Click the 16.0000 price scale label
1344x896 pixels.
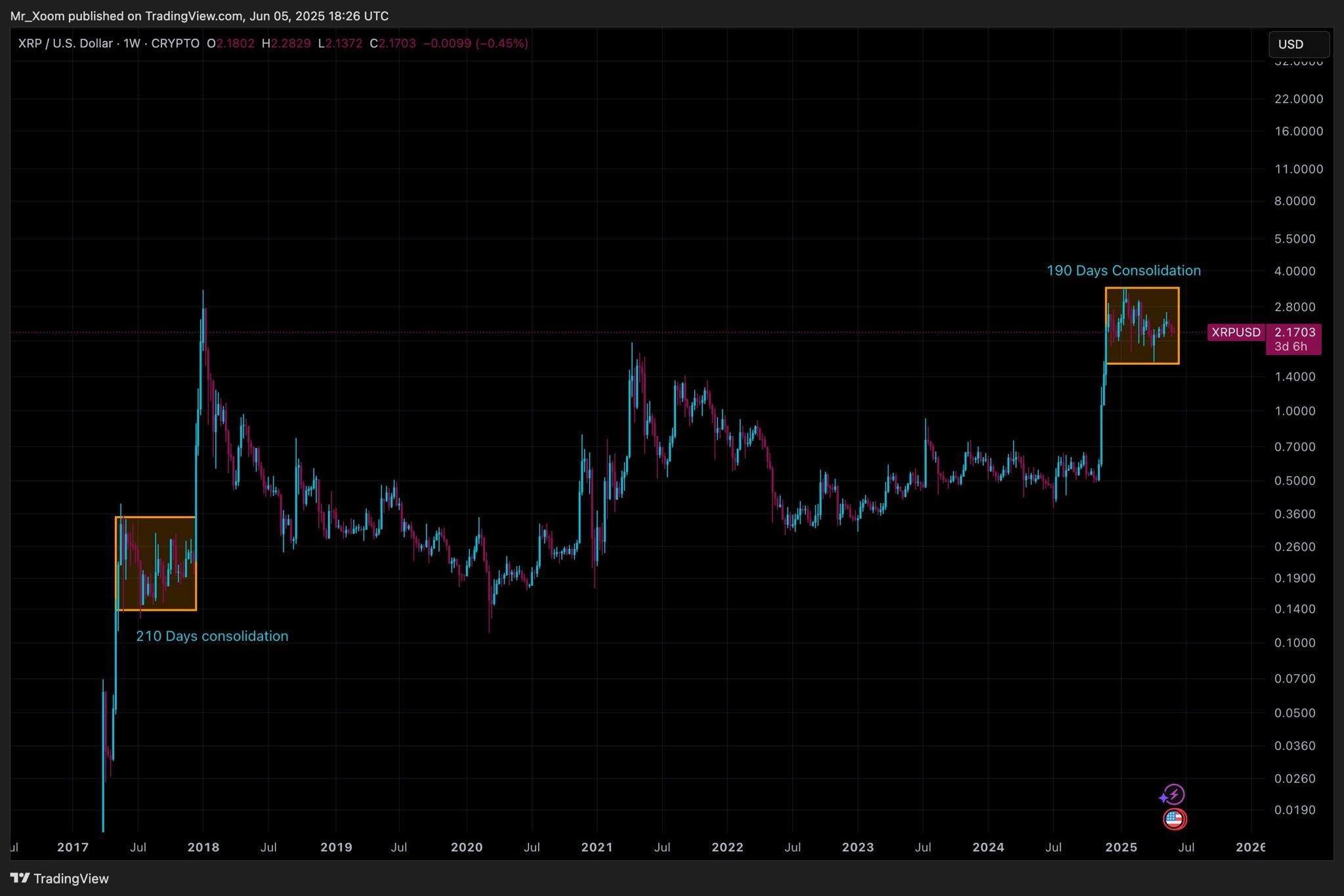pyautogui.click(x=1299, y=131)
